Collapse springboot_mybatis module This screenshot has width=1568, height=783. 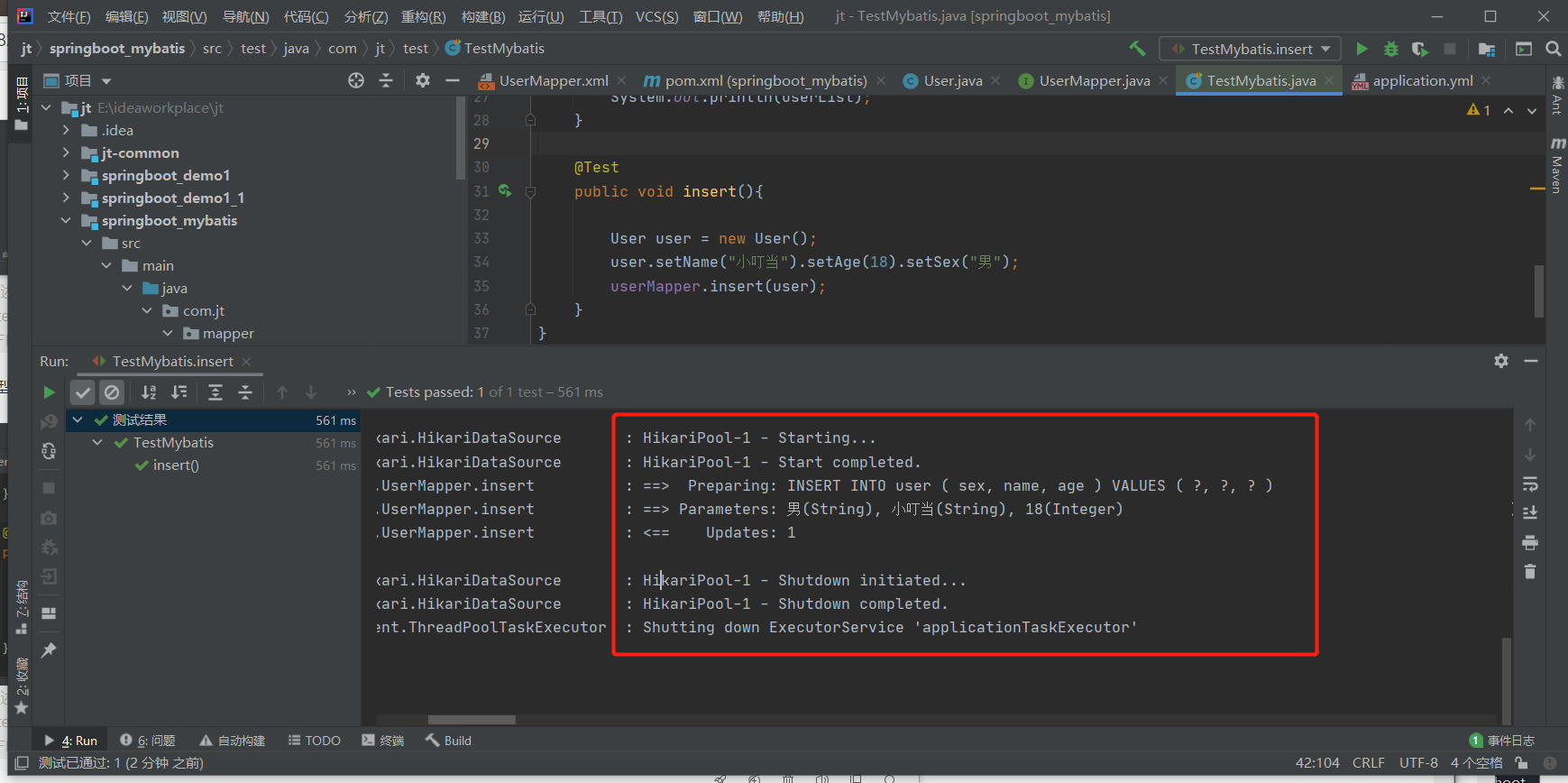click(x=66, y=220)
